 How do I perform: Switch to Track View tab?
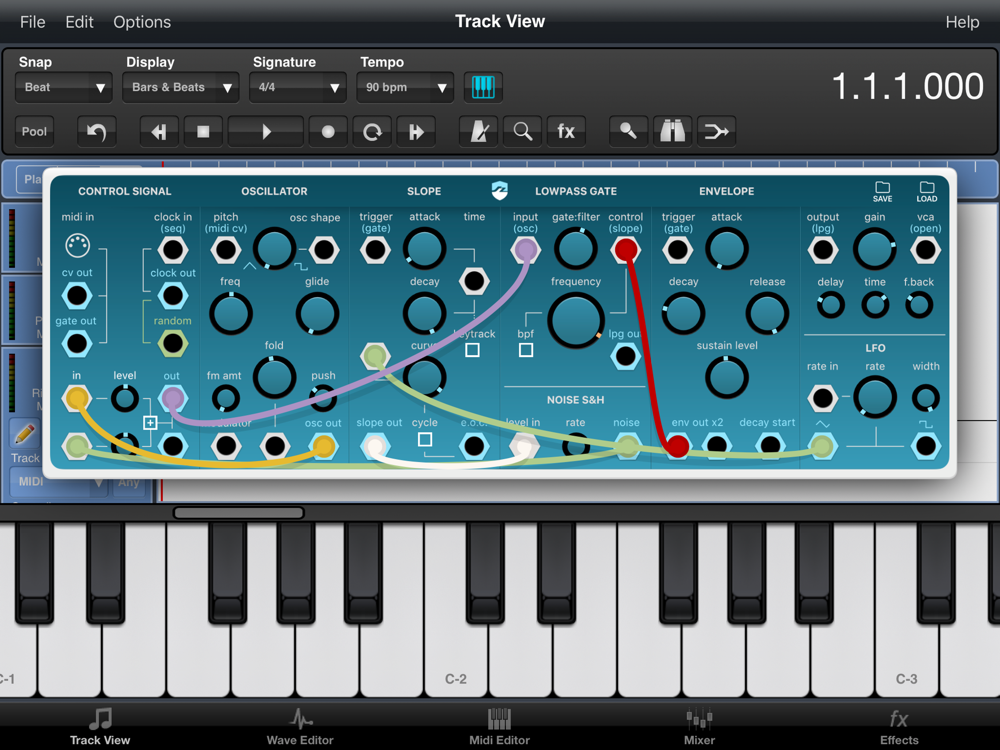[x=100, y=726]
